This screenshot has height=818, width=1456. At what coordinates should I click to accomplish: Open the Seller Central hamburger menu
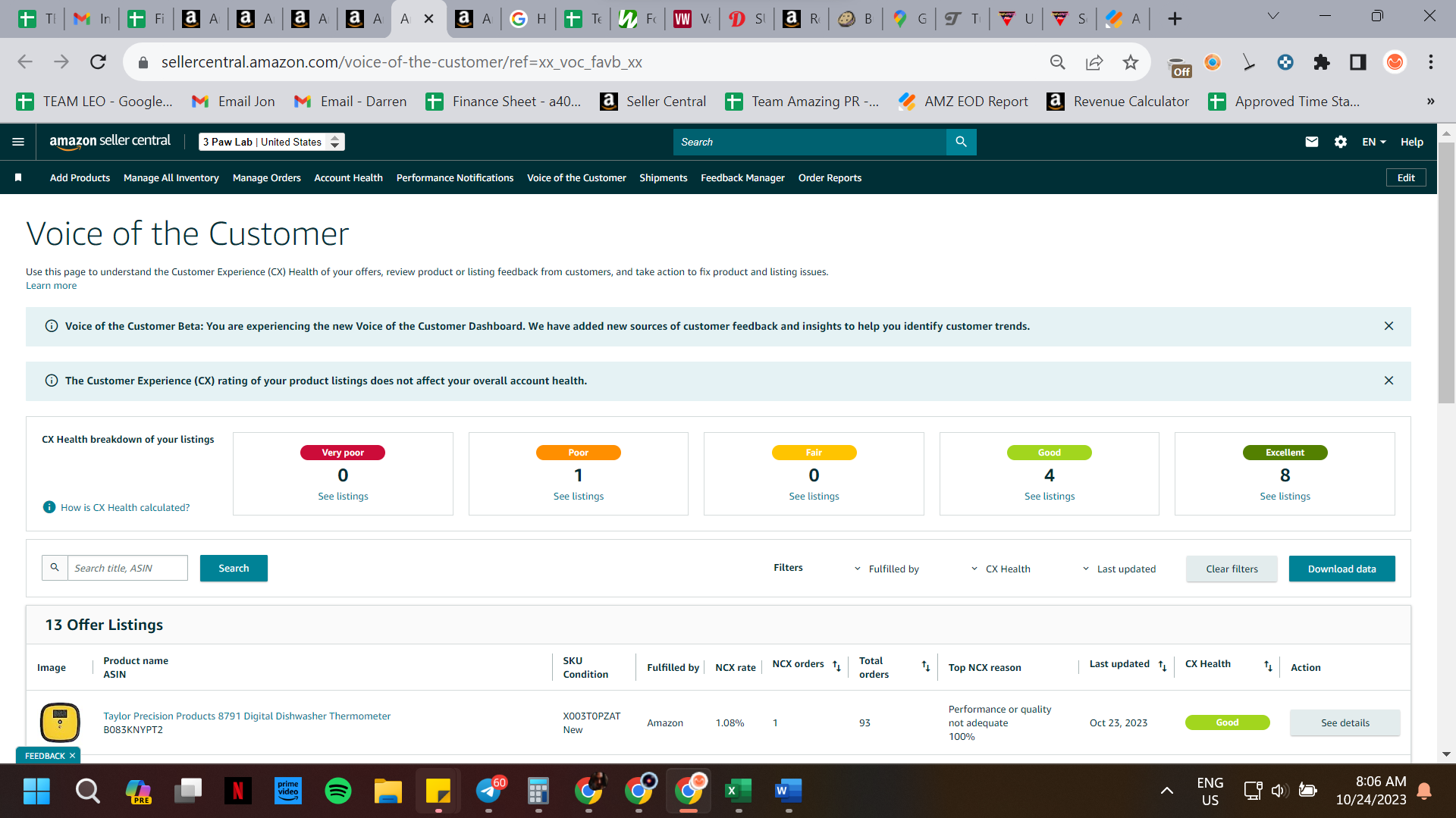pos(18,142)
